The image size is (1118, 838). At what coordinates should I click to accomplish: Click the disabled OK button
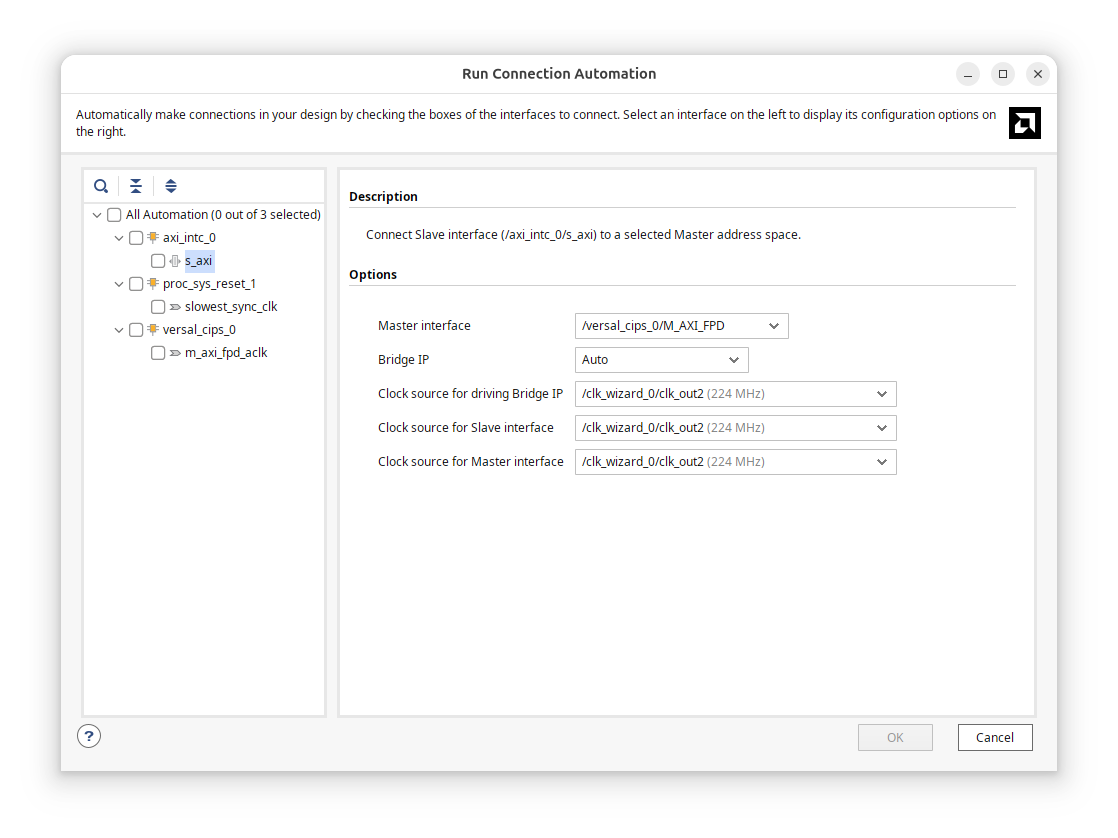pyautogui.click(x=895, y=738)
